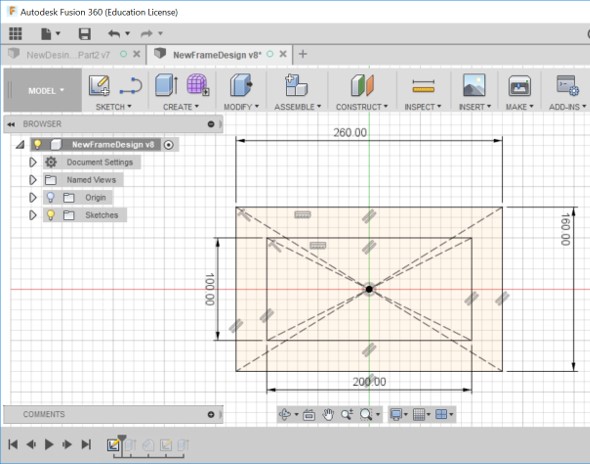Play the timeline from the start
The image size is (590, 464).
point(49,444)
